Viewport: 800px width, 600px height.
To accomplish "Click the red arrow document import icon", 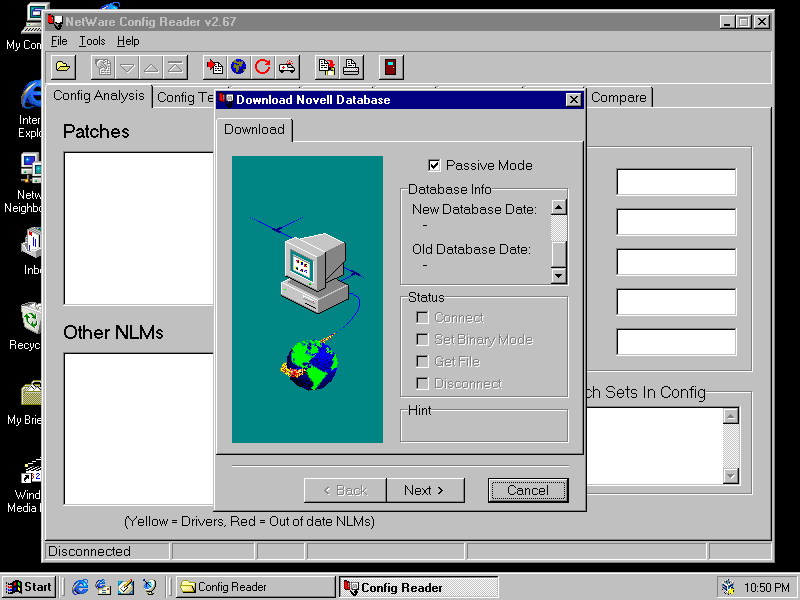I will tap(215, 67).
